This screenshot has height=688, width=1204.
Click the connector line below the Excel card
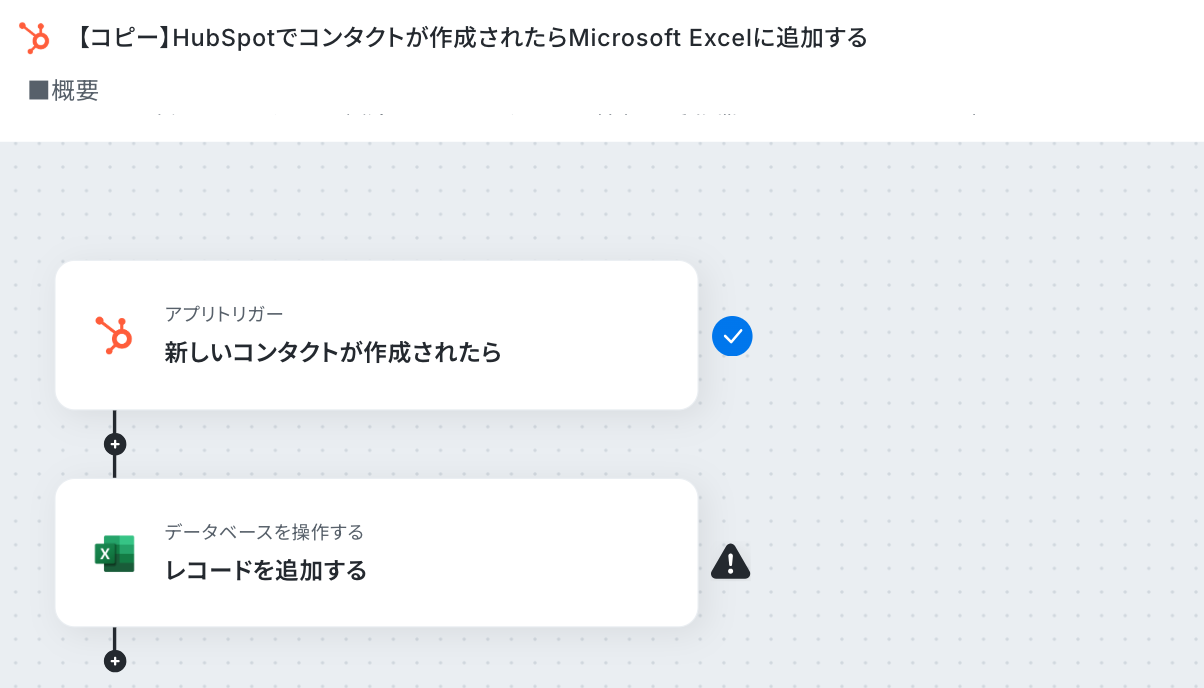point(115,638)
